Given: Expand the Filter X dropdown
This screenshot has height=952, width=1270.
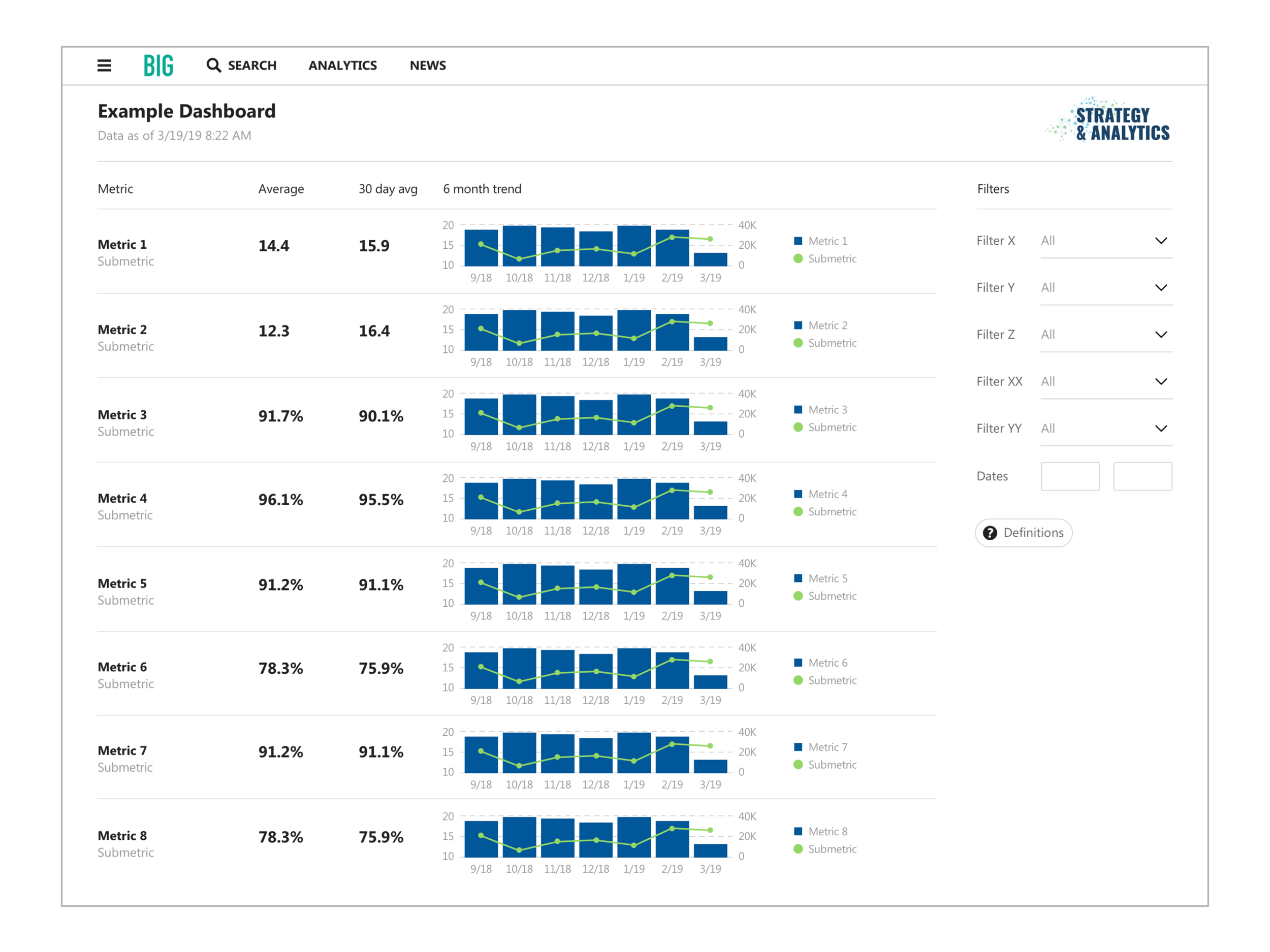Looking at the screenshot, I should 1160,241.
